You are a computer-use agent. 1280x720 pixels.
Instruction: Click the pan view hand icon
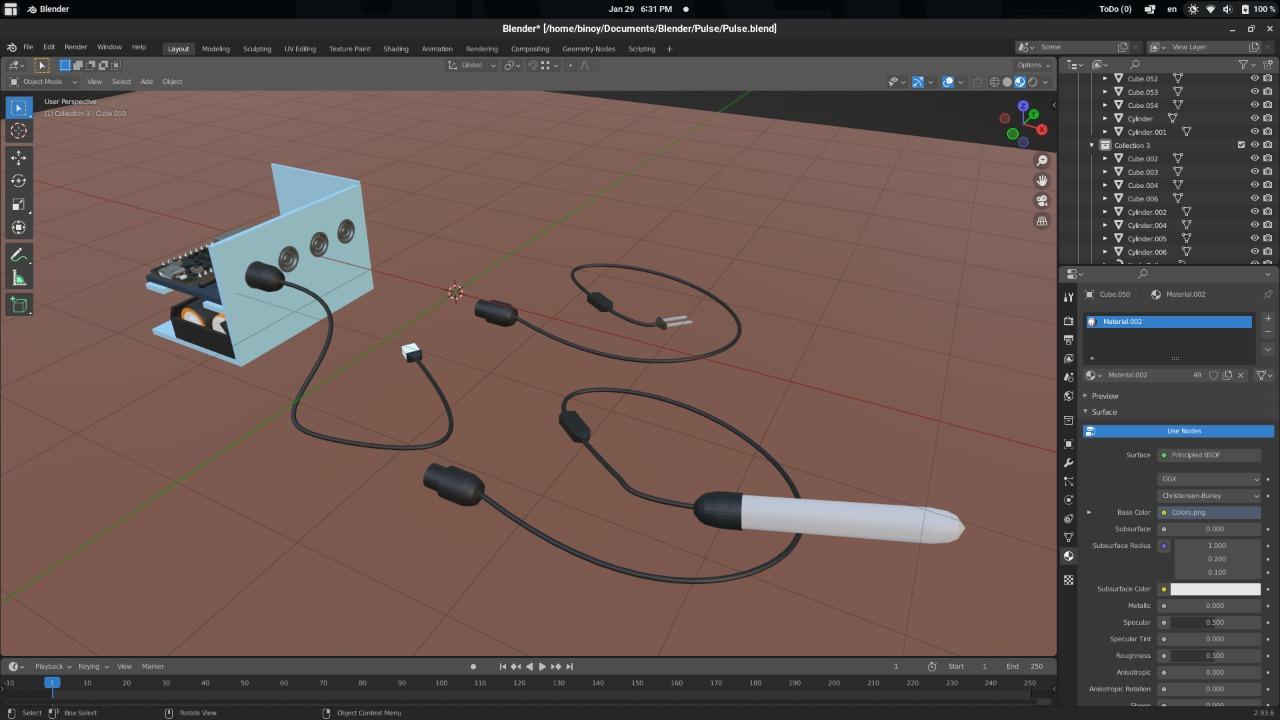tap(1042, 181)
